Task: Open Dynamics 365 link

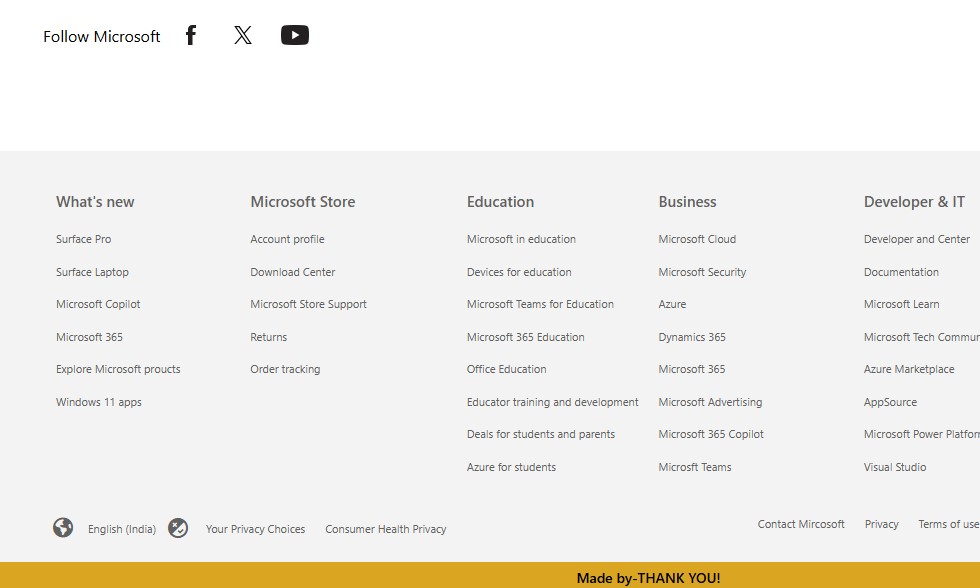Action: (x=692, y=337)
